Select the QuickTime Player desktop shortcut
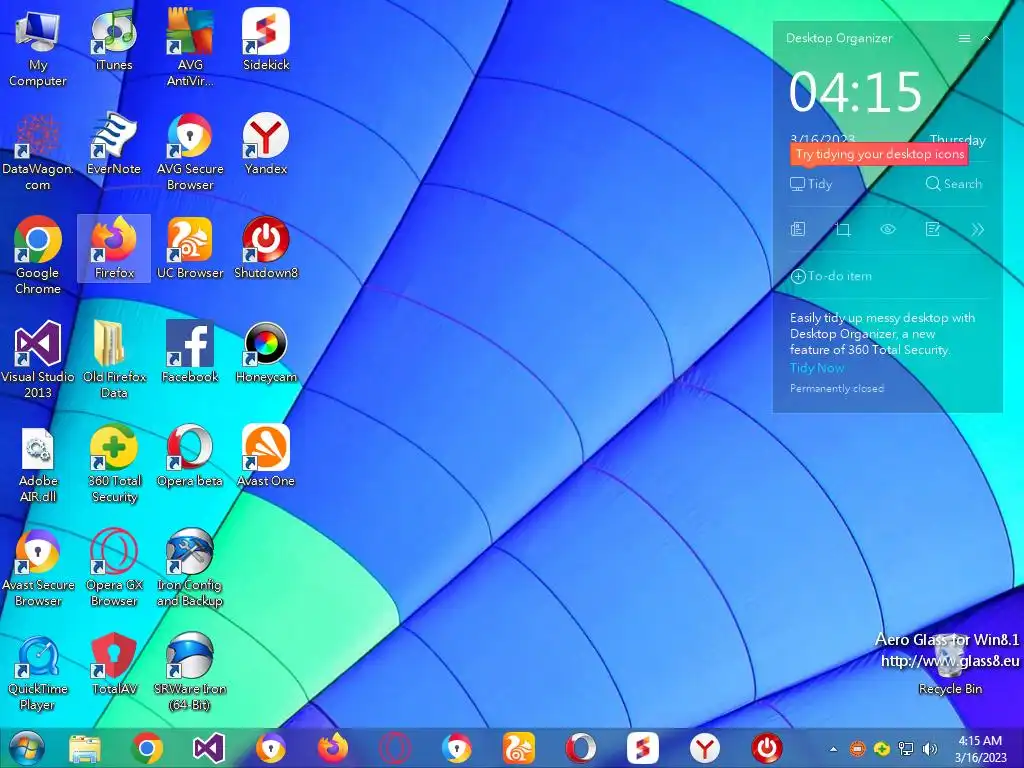Image resolution: width=1024 pixels, height=768 pixels. [x=37, y=672]
